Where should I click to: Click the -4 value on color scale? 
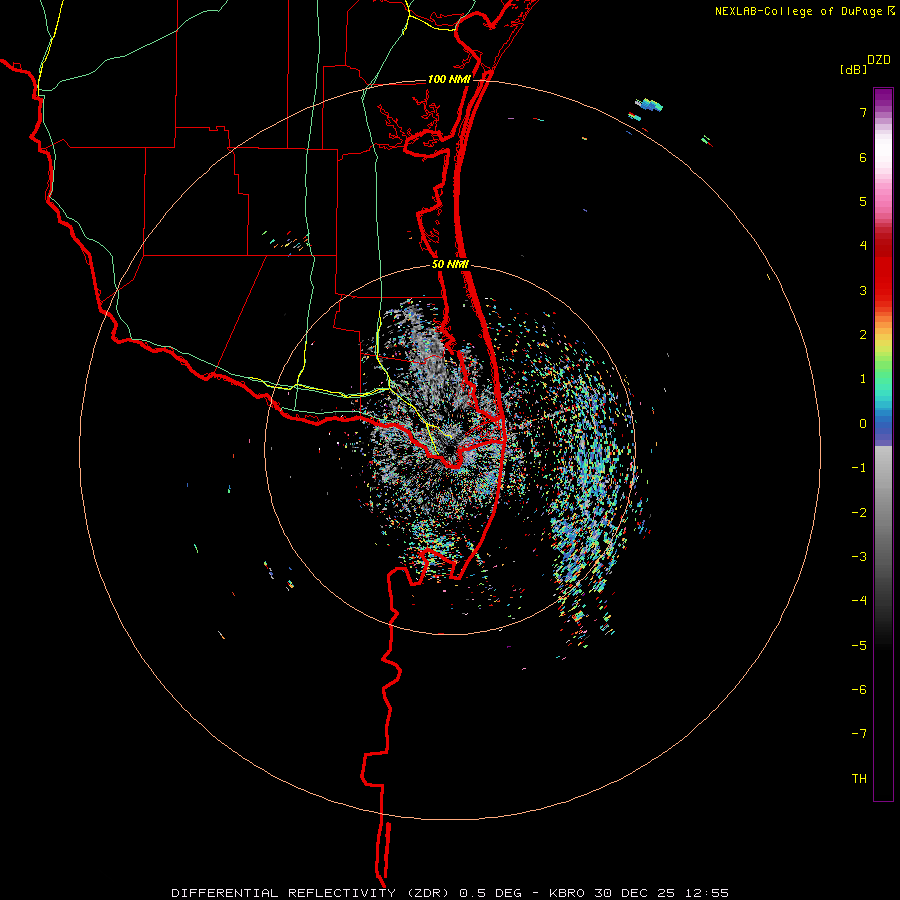[x=859, y=601]
